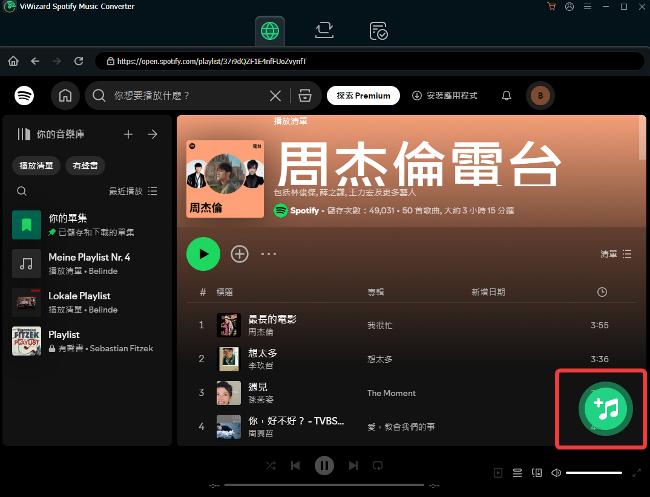Click the Premium upgrade button
Viewport: 650px width, 497px height.
click(363, 96)
